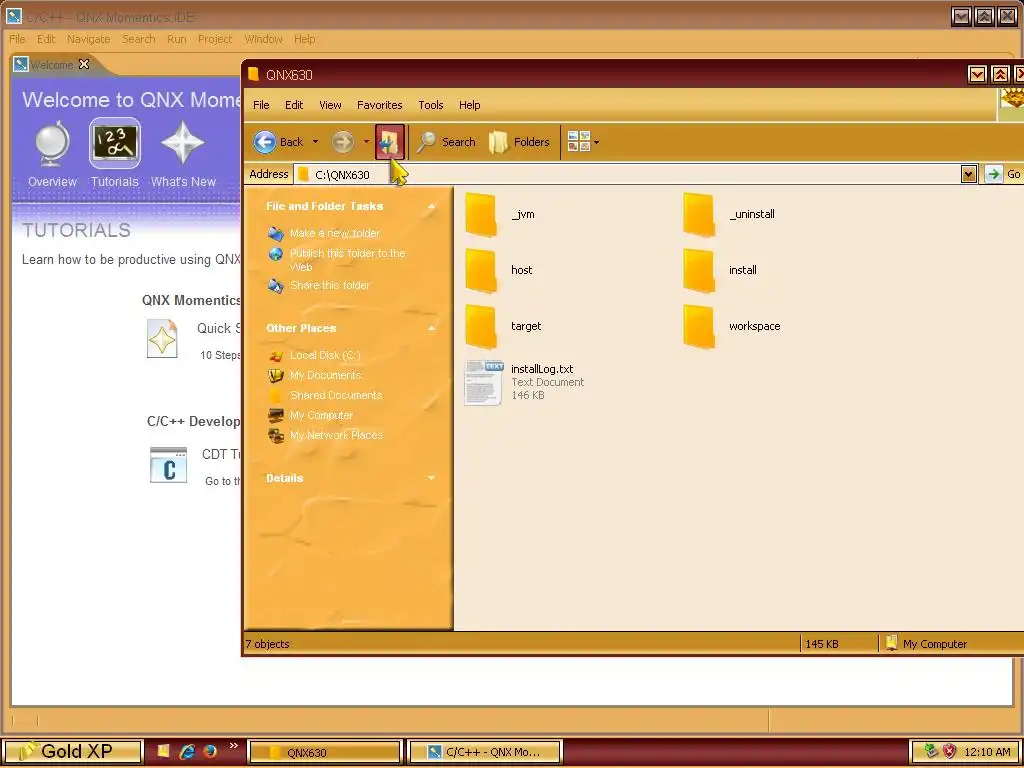Click Share this folder link
This screenshot has height=768, width=1024.
330,285
